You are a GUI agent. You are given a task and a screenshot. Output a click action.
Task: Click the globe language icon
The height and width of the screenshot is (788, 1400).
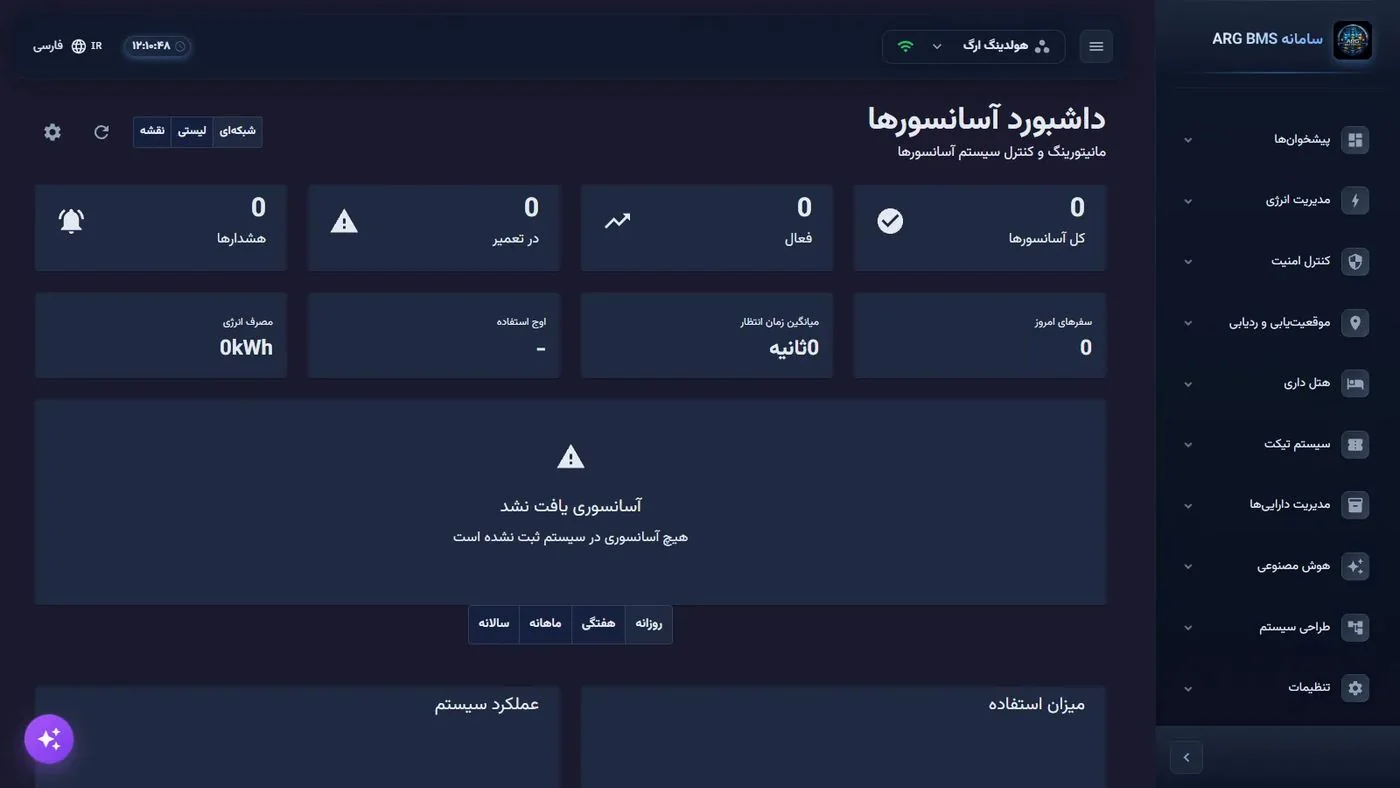click(x=79, y=46)
